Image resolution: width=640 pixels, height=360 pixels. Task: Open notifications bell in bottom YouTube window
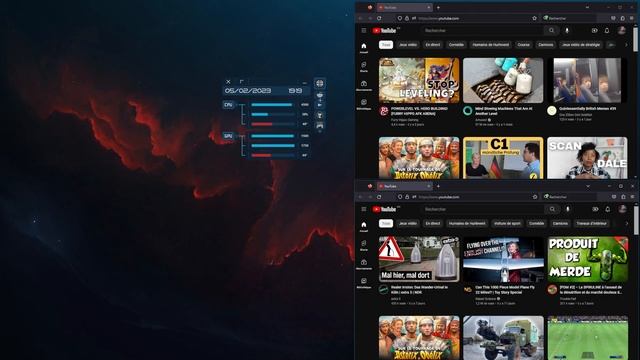[608, 209]
